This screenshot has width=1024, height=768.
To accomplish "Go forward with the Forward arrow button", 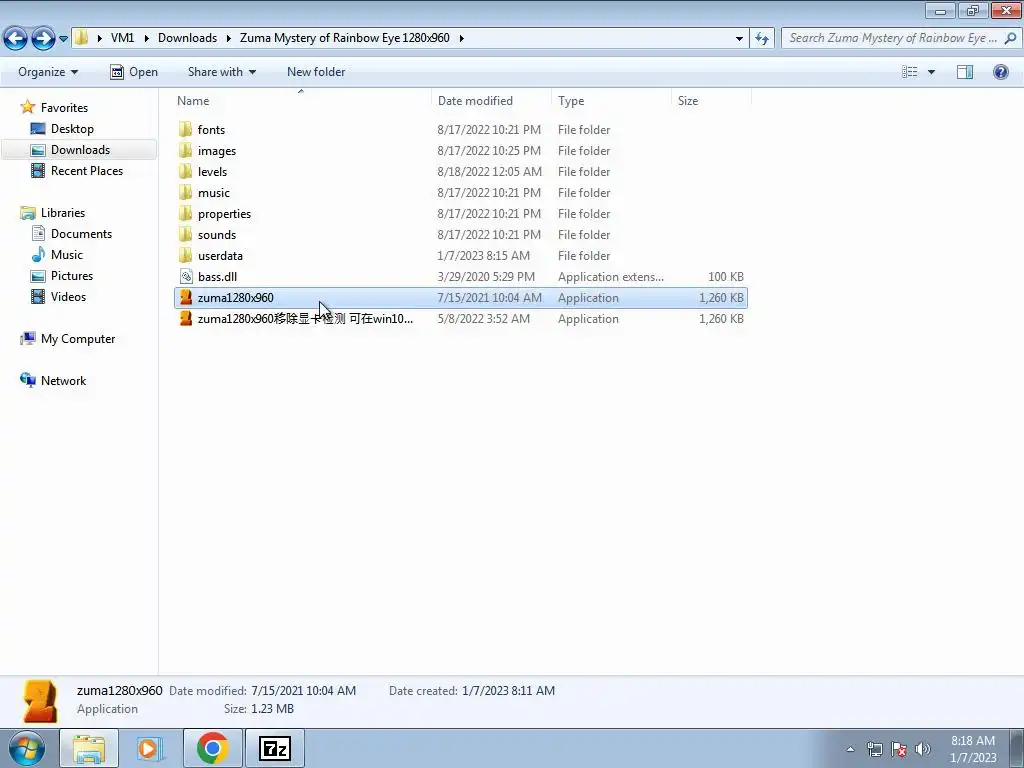I will pos(43,38).
